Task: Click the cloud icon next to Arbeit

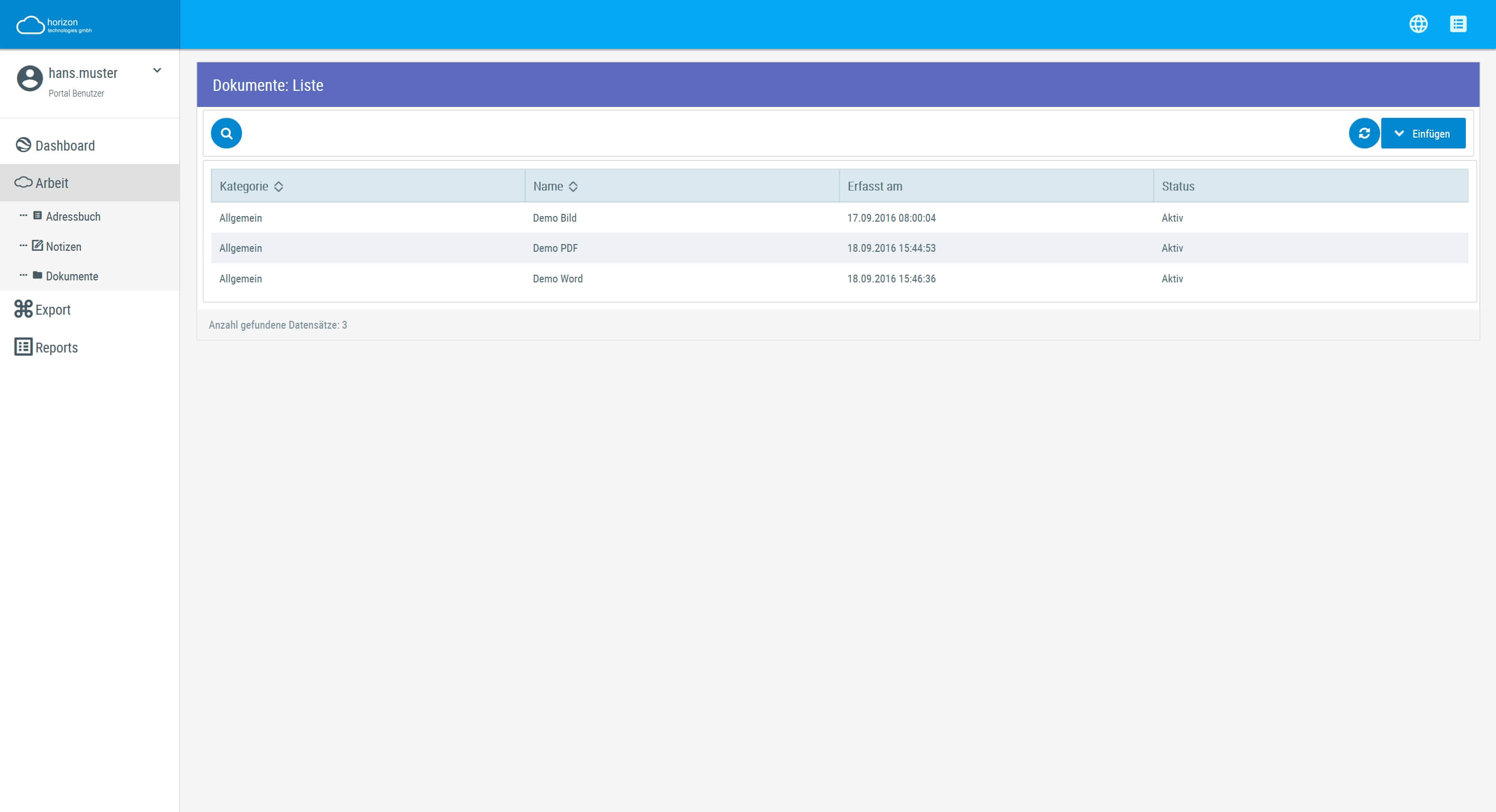Action: (x=23, y=182)
